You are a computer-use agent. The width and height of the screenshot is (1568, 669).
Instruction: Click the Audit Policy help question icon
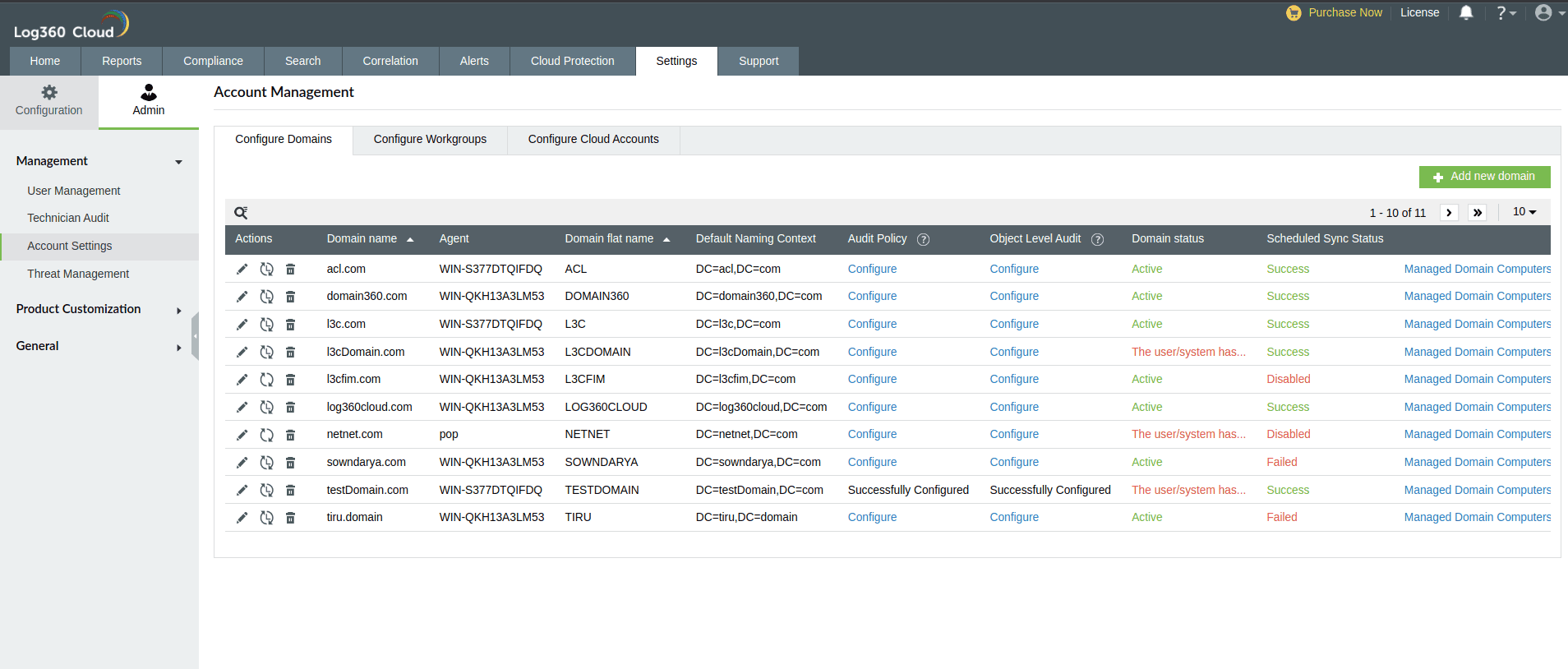(x=923, y=240)
